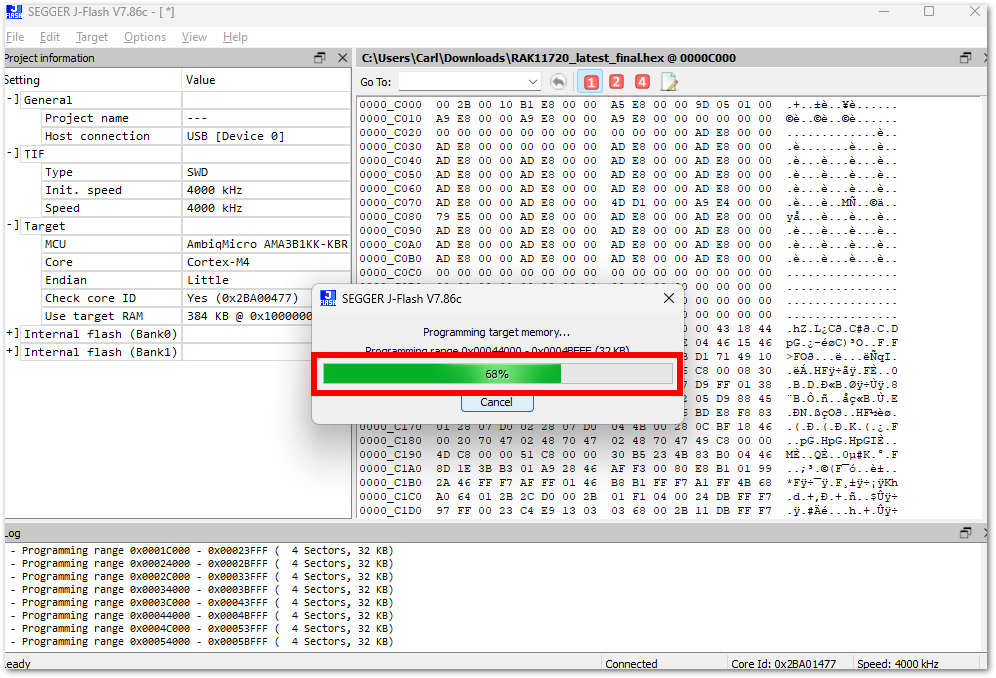
Task: Minimize the J-Flash window
Action: pyautogui.click(x=884, y=11)
